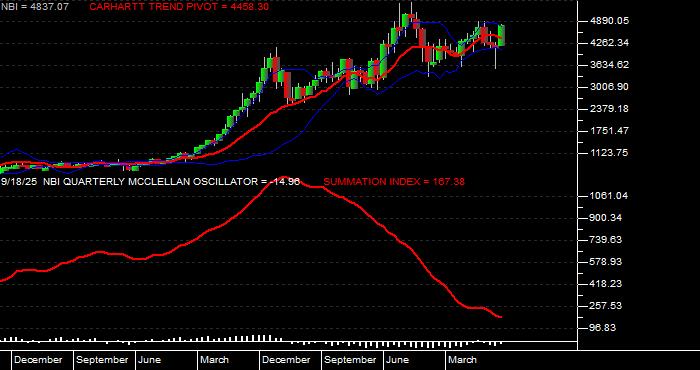The image size is (700, 370).
Task: Select the rightmost March timeline label
Action: coord(462,360)
